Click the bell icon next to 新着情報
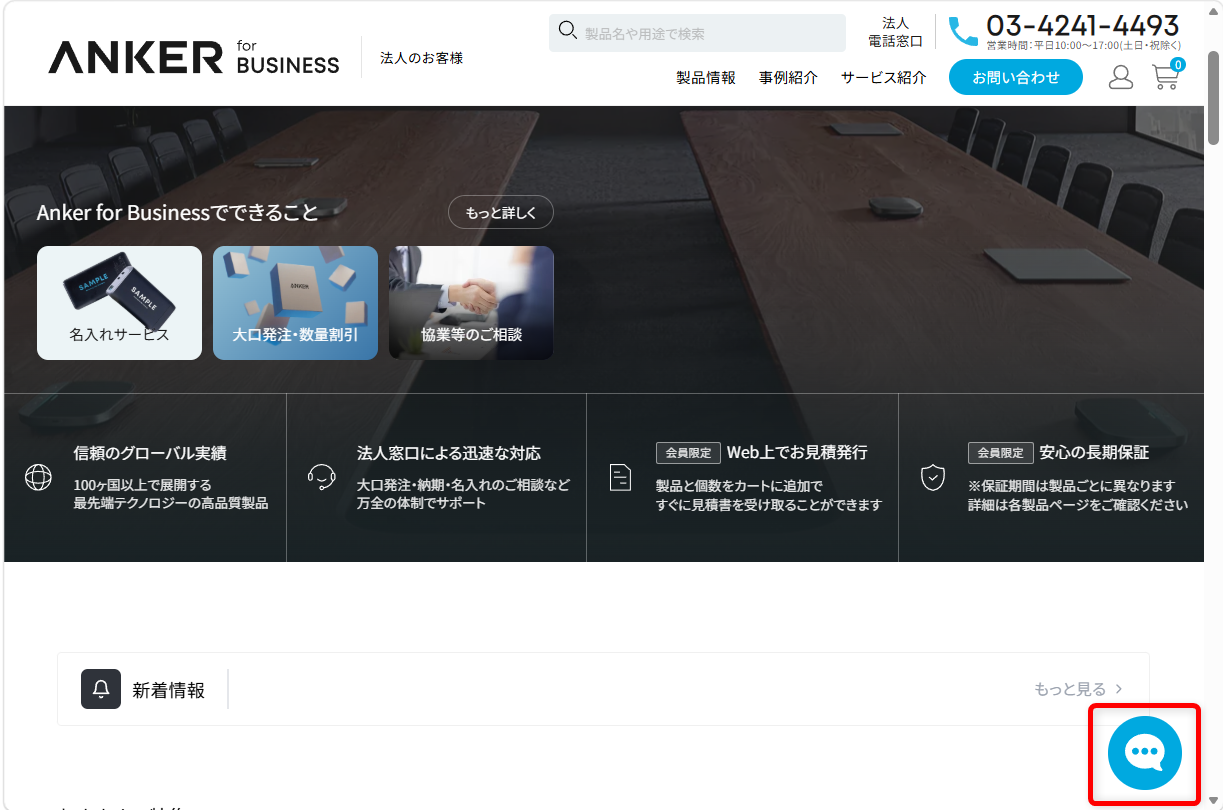The image size is (1223, 810). pyautogui.click(x=101, y=689)
